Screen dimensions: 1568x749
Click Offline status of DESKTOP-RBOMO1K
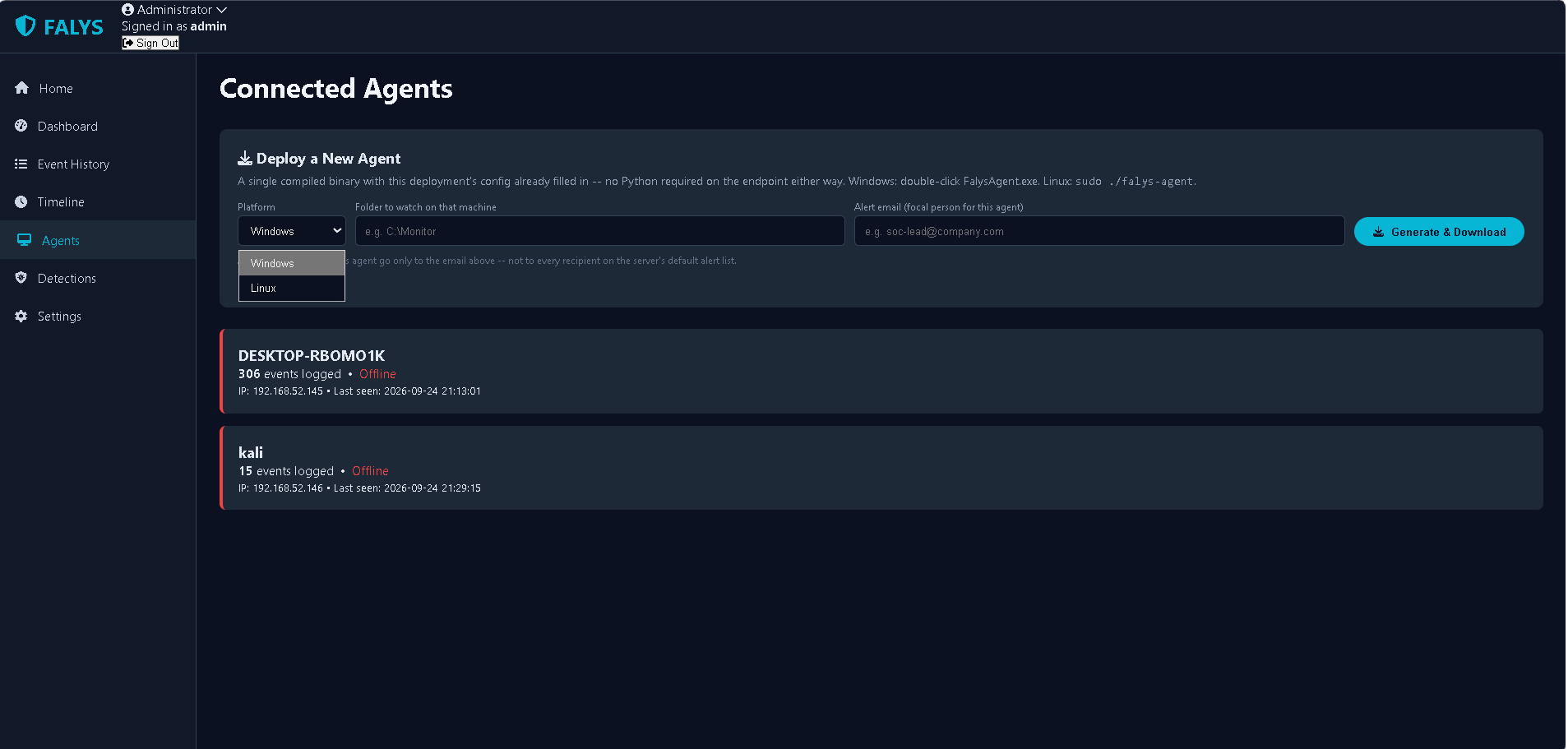coord(377,374)
